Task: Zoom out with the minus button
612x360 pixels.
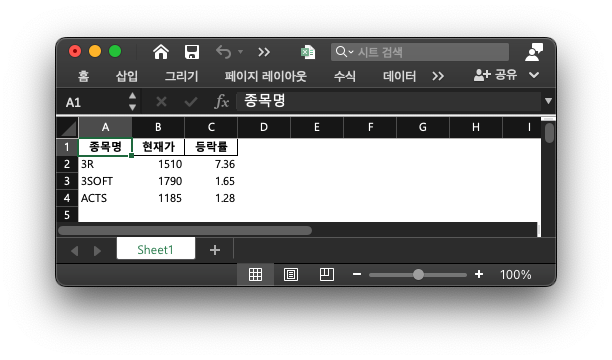Action: click(x=357, y=274)
